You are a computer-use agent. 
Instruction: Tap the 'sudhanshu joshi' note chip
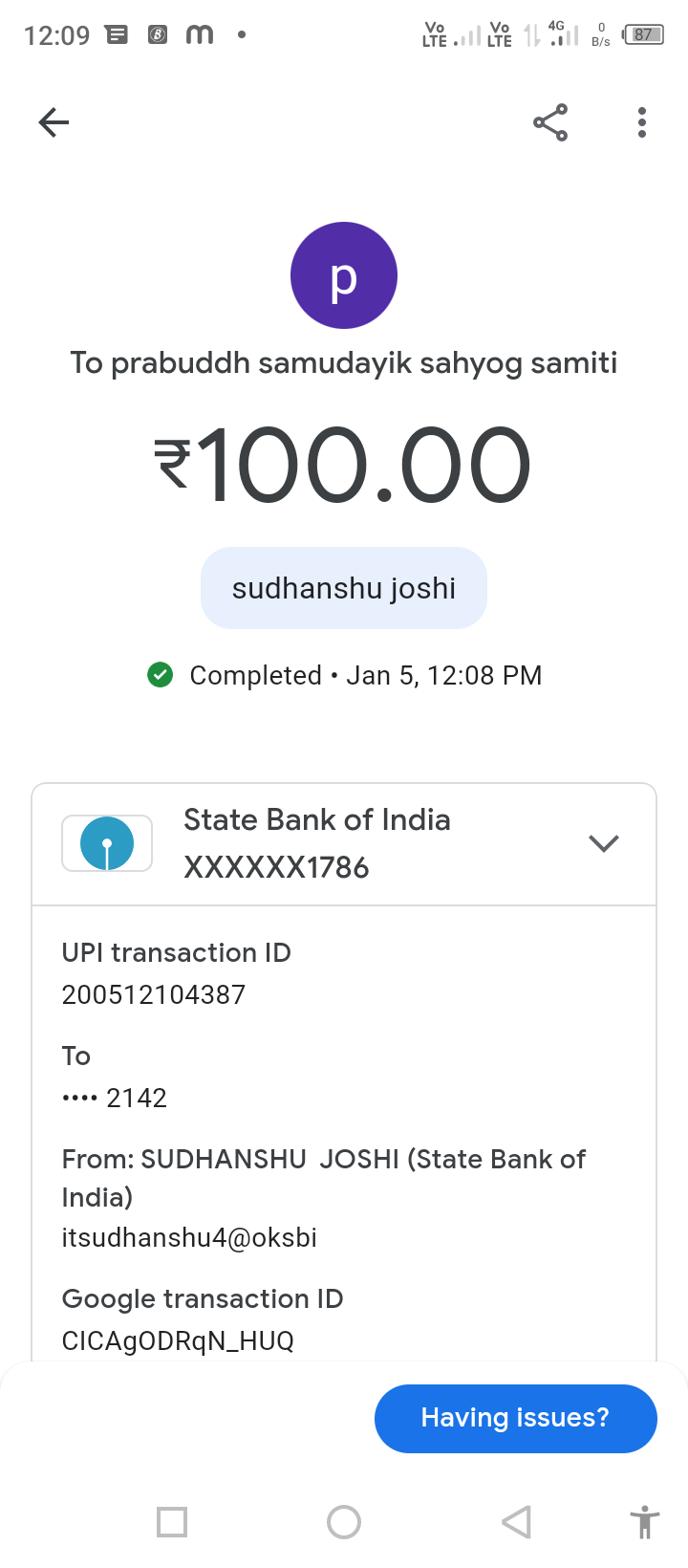click(344, 588)
